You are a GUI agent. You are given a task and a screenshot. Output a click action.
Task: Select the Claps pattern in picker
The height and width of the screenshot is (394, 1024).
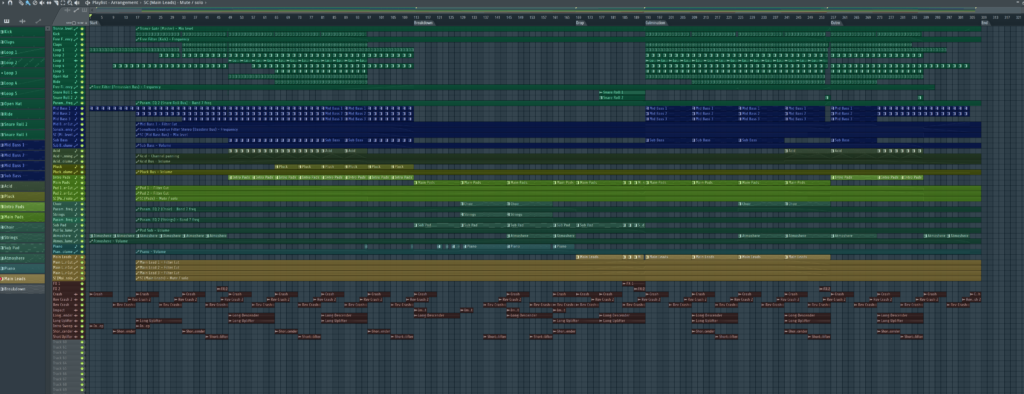click(23, 42)
